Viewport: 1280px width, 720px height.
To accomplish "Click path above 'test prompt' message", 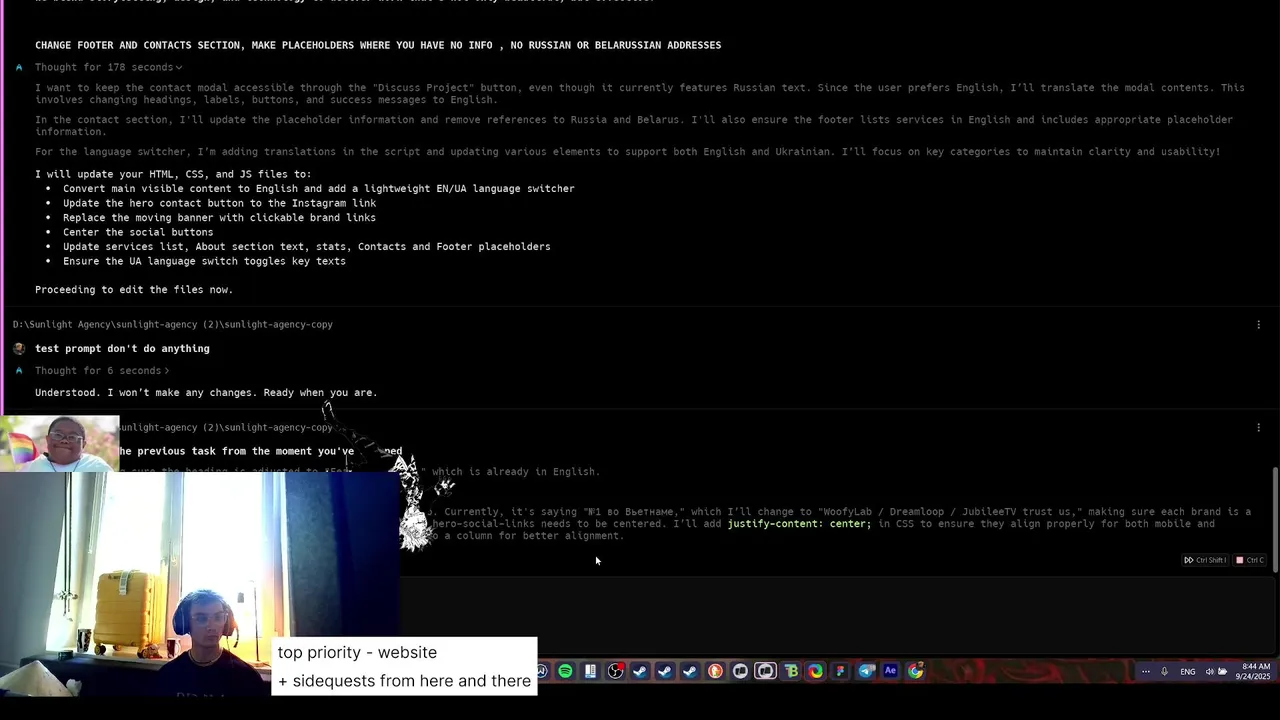I will tap(173, 324).
